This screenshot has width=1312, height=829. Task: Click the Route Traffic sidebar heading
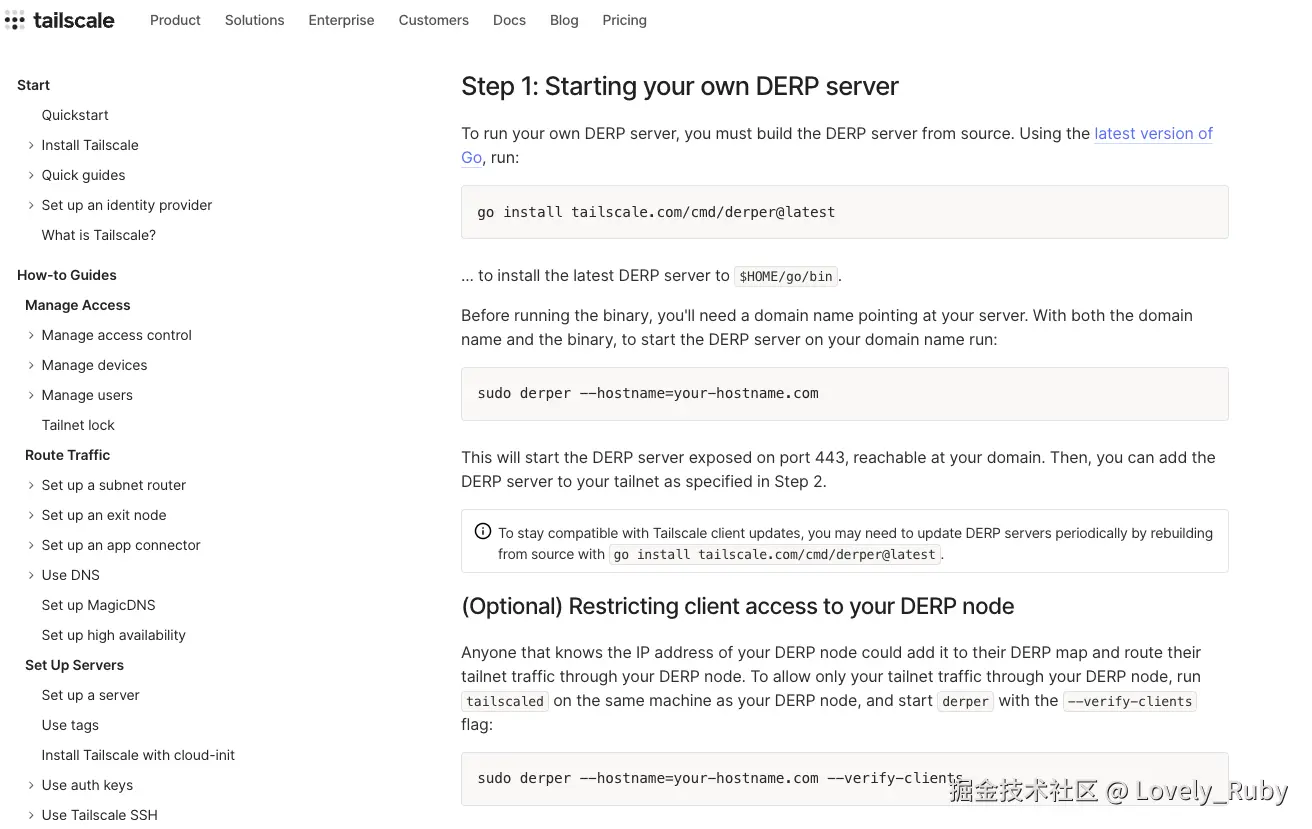(x=68, y=455)
